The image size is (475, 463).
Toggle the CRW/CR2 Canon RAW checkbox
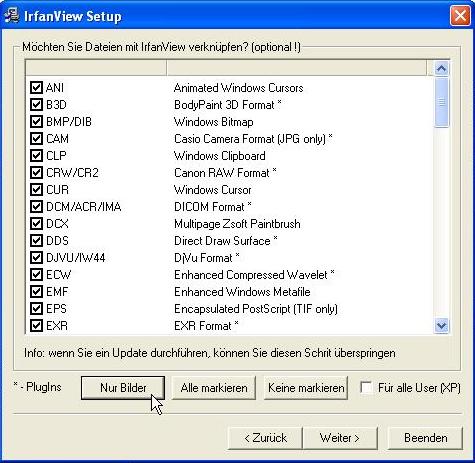pyautogui.click(x=36, y=173)
